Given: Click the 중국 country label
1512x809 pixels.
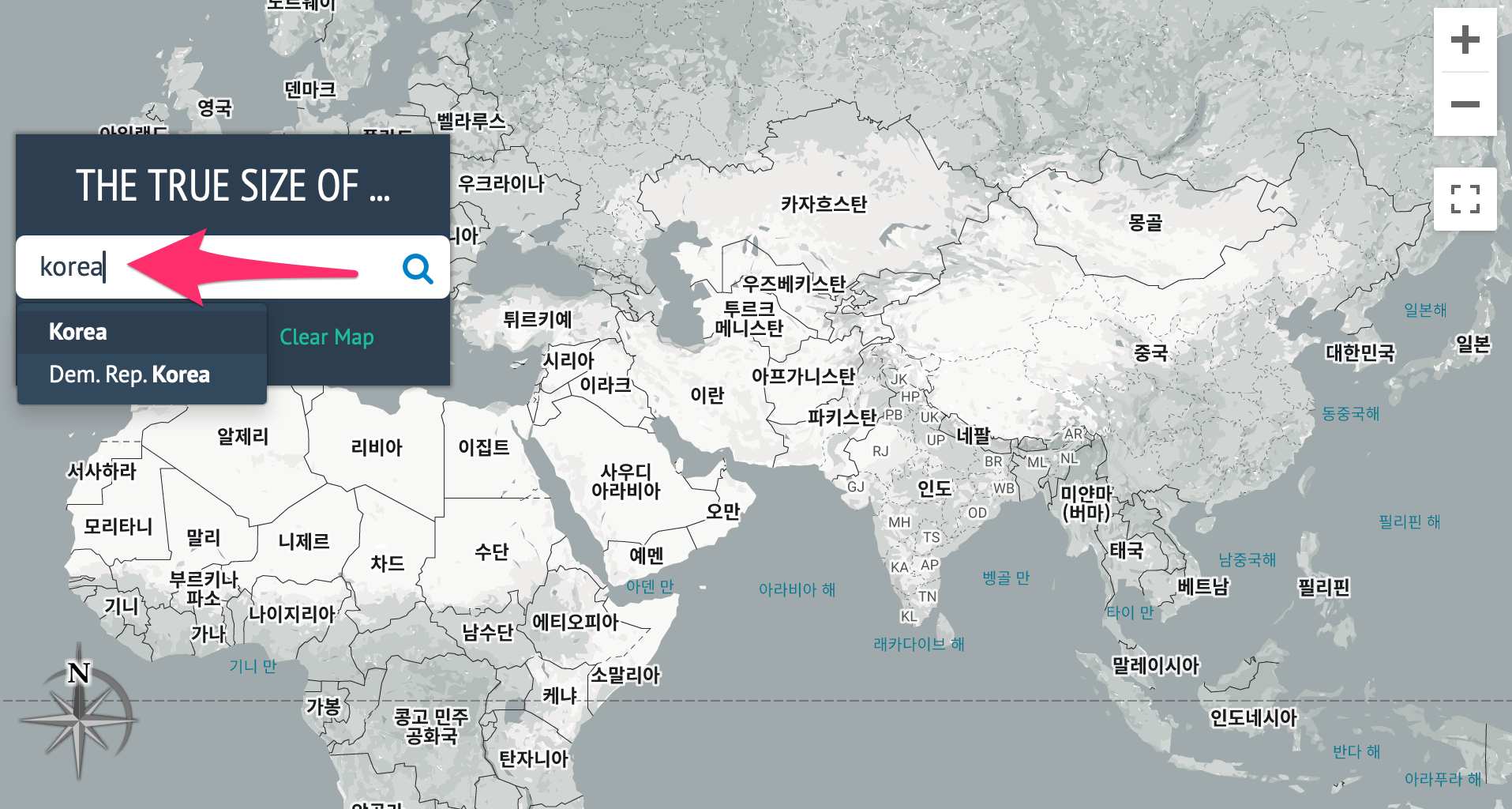Looking at the screenshot, I should pos(1150,352).
